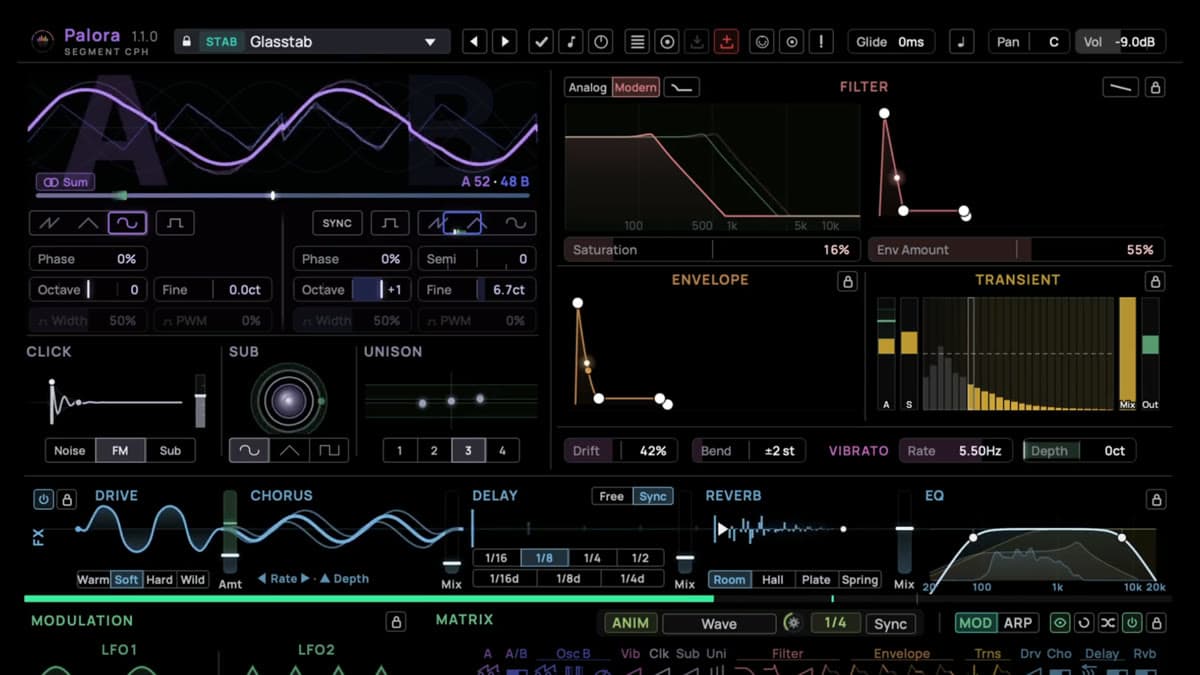Toggle the EQ section lock
This screenshot has height=675, width=1200.
[1155, 499]
